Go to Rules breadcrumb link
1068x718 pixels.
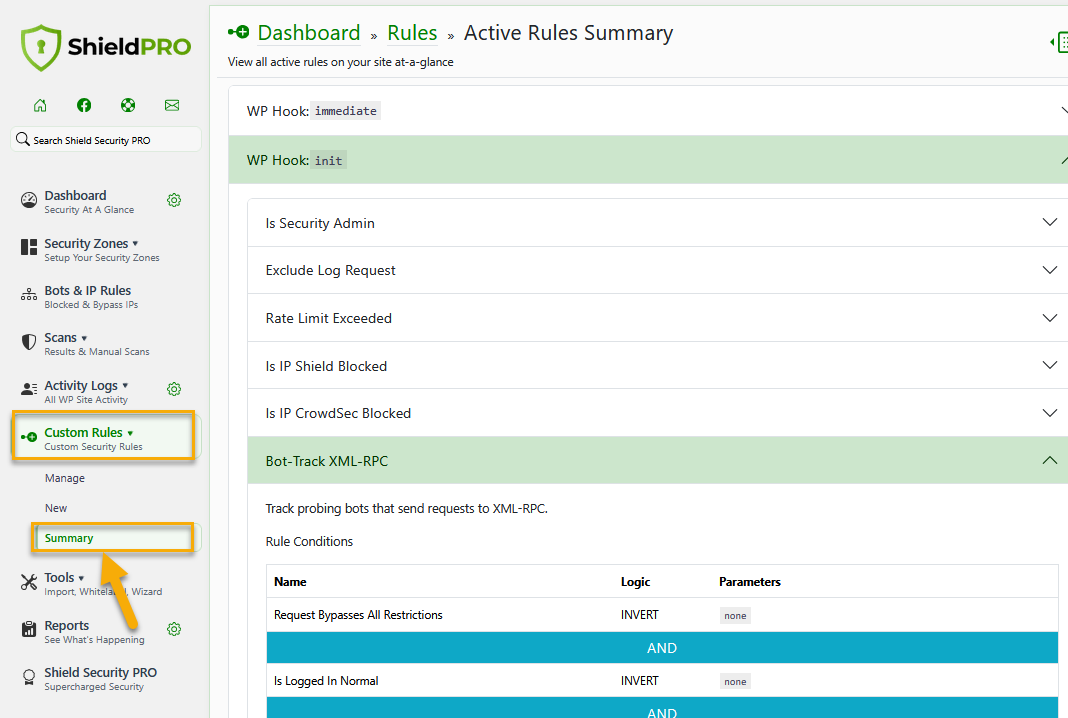[412, 33]
